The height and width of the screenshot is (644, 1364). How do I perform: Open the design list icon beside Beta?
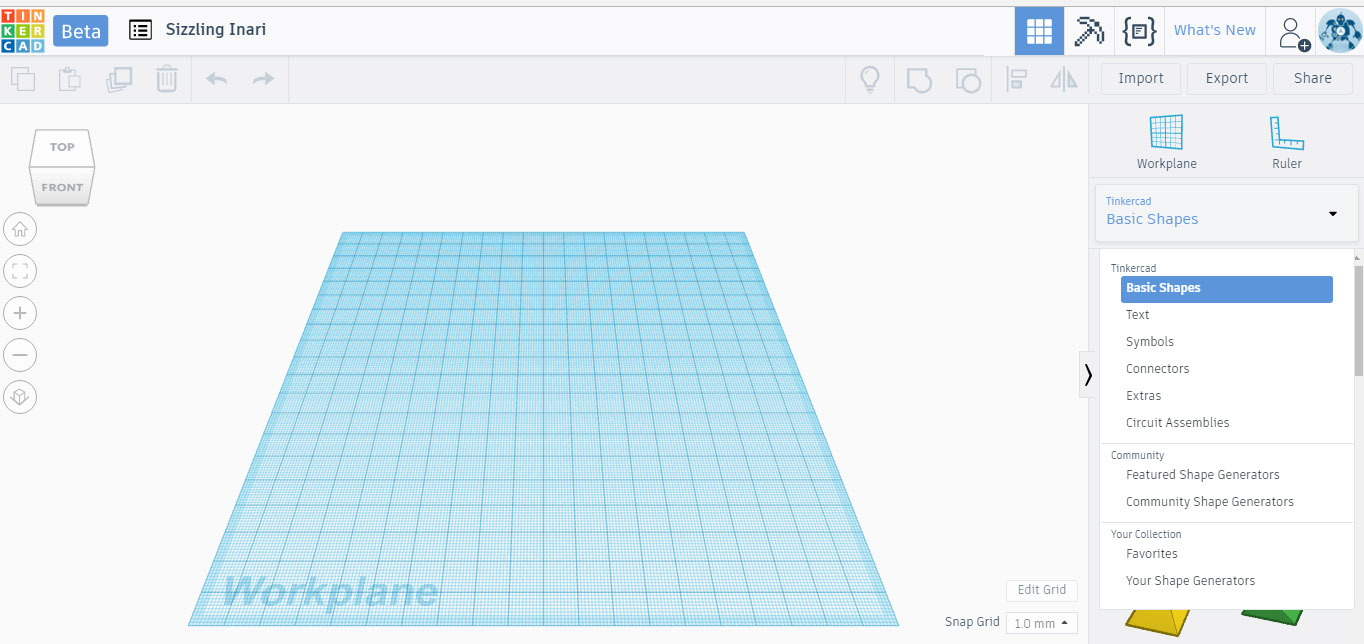141,30
